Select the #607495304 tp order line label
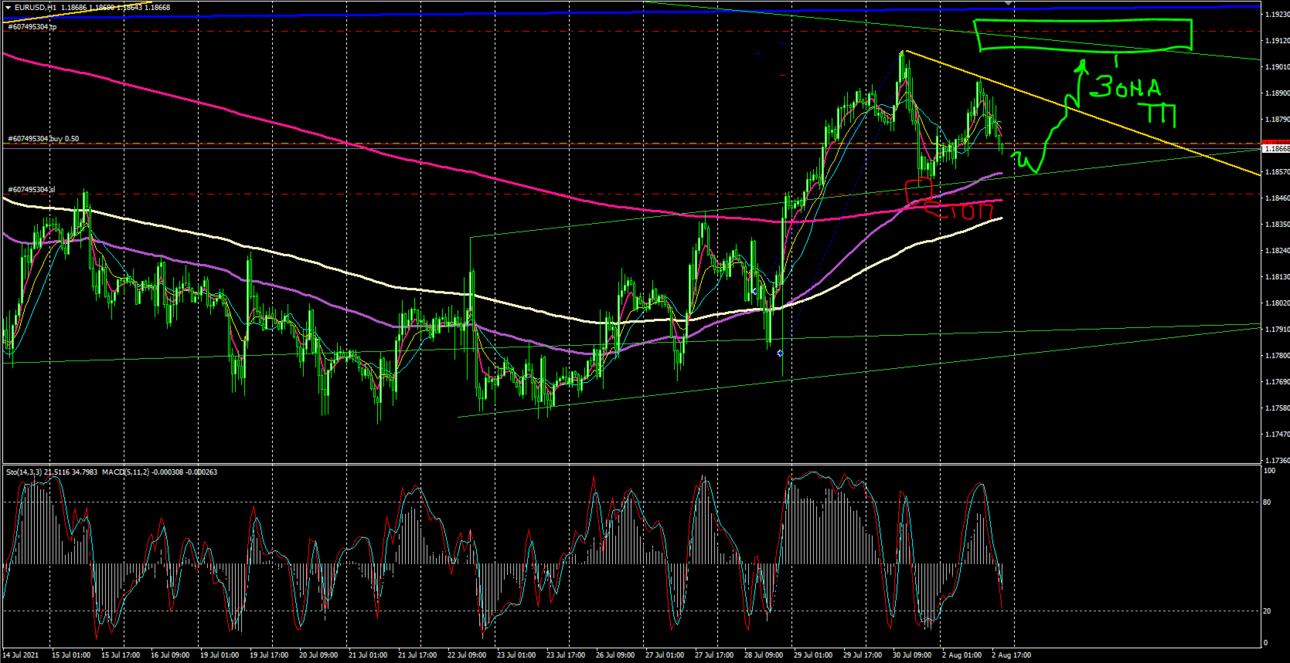This screenshot has height=663, width=1290. pyautogui.click(x=32, y=27)
